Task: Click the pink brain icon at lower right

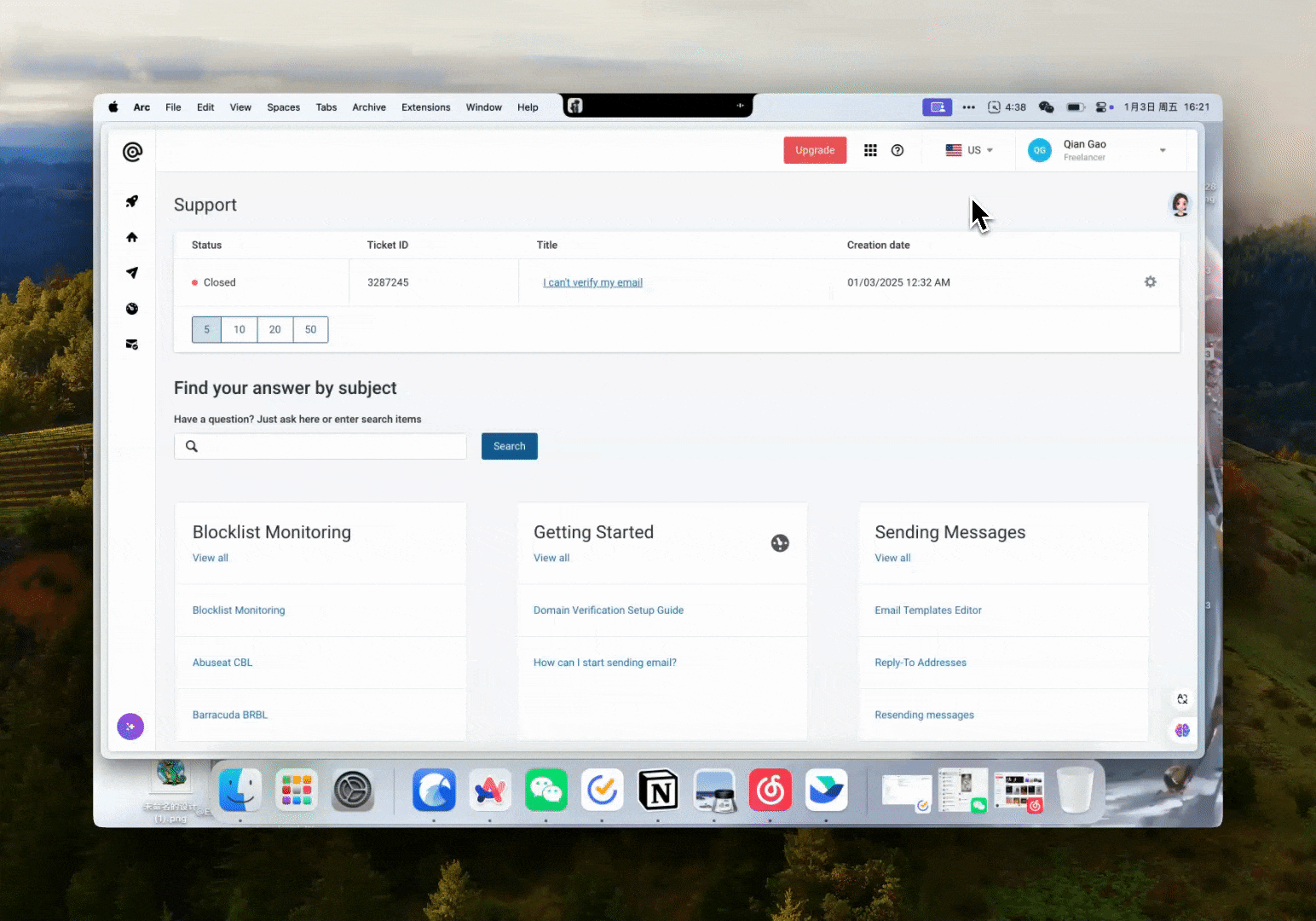Action: (x=1182, y=730)
